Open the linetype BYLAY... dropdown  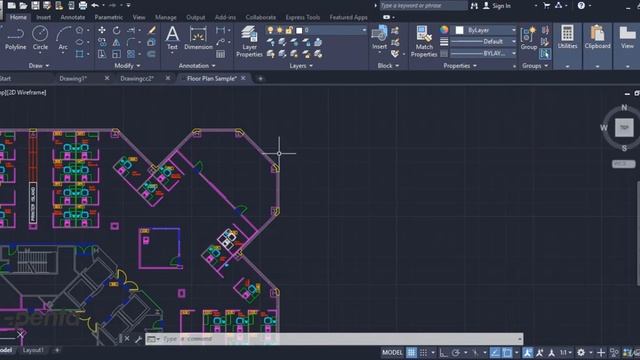(x=483, y=53)
